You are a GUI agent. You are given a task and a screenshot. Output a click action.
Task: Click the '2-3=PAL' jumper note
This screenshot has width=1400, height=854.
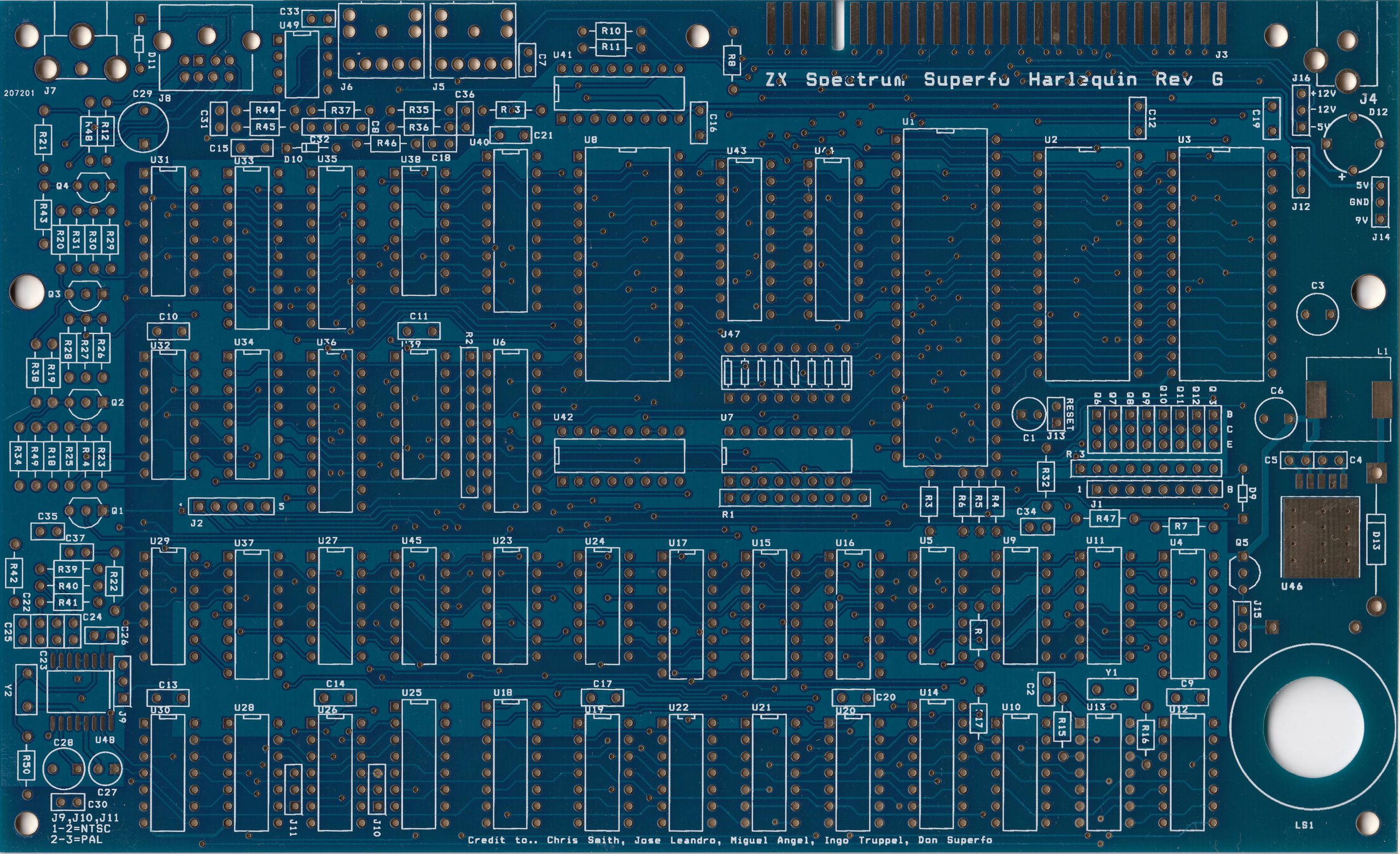point(77,839)
